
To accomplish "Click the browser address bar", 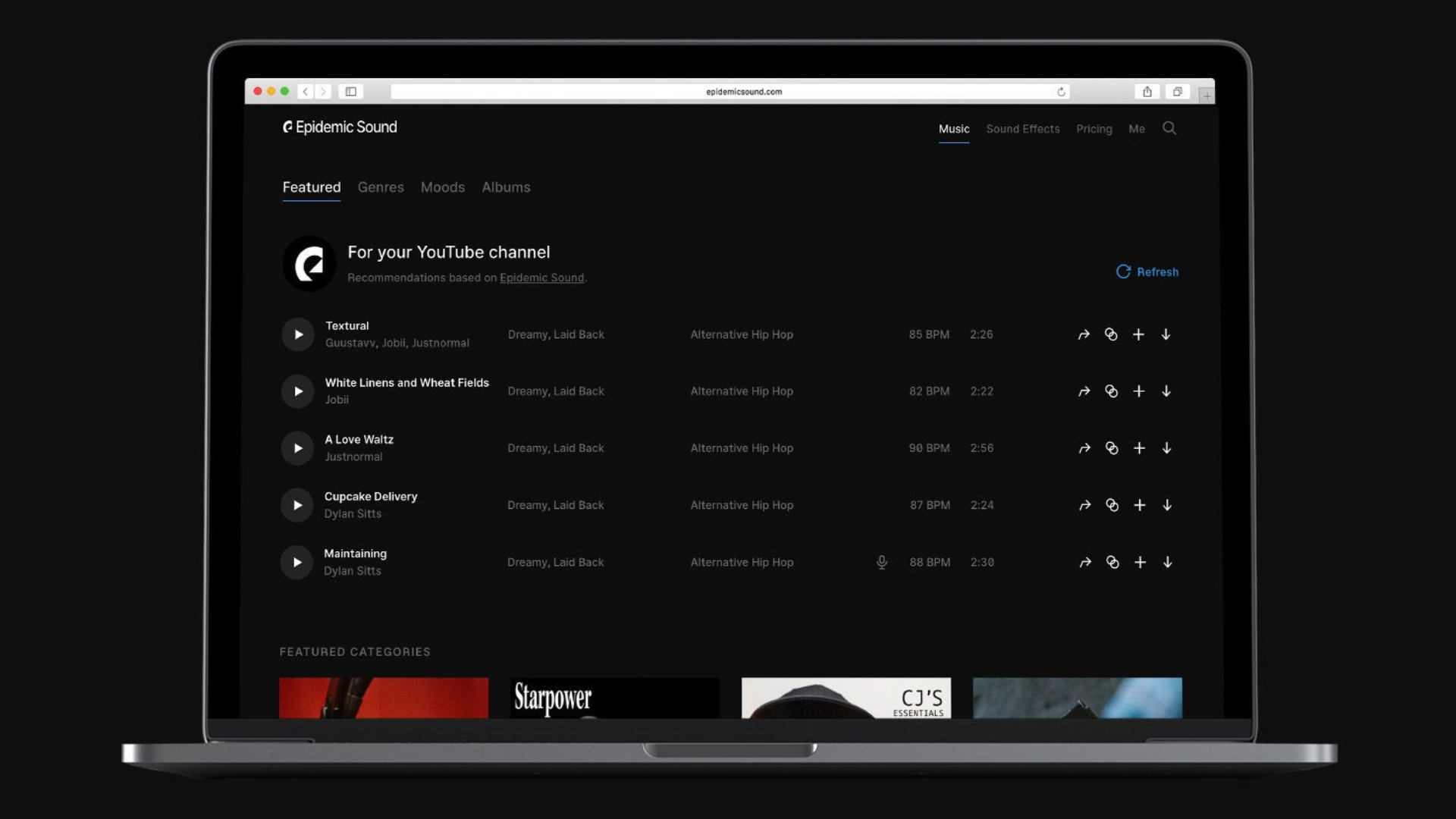I will click(730, 92).
